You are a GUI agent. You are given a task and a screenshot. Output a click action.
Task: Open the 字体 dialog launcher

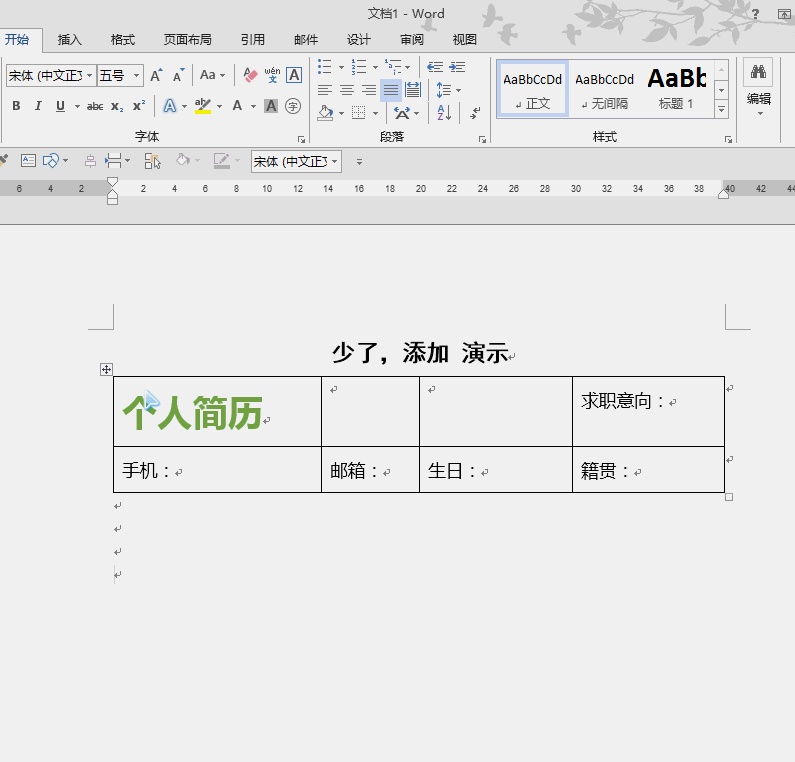[x=301, y=139]
